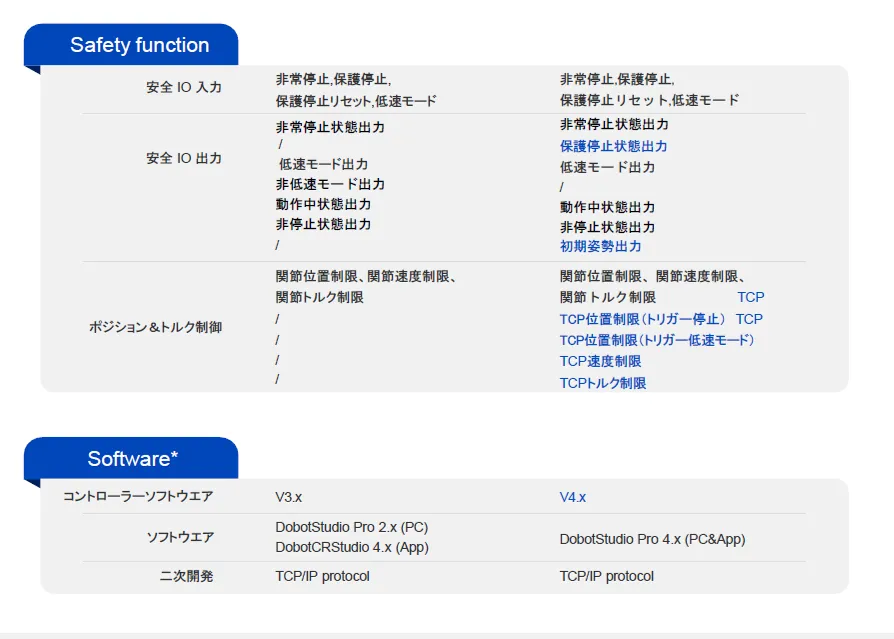Click the 保護停止状態出力 blue text
Viewport: 894px width, 639px height.
613,146
